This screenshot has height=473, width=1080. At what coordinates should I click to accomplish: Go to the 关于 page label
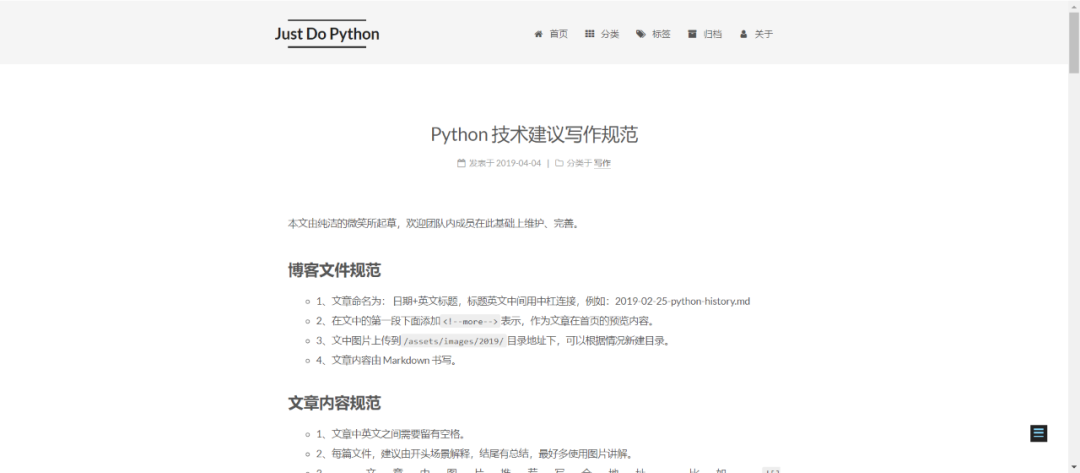[x=763, y=34]
